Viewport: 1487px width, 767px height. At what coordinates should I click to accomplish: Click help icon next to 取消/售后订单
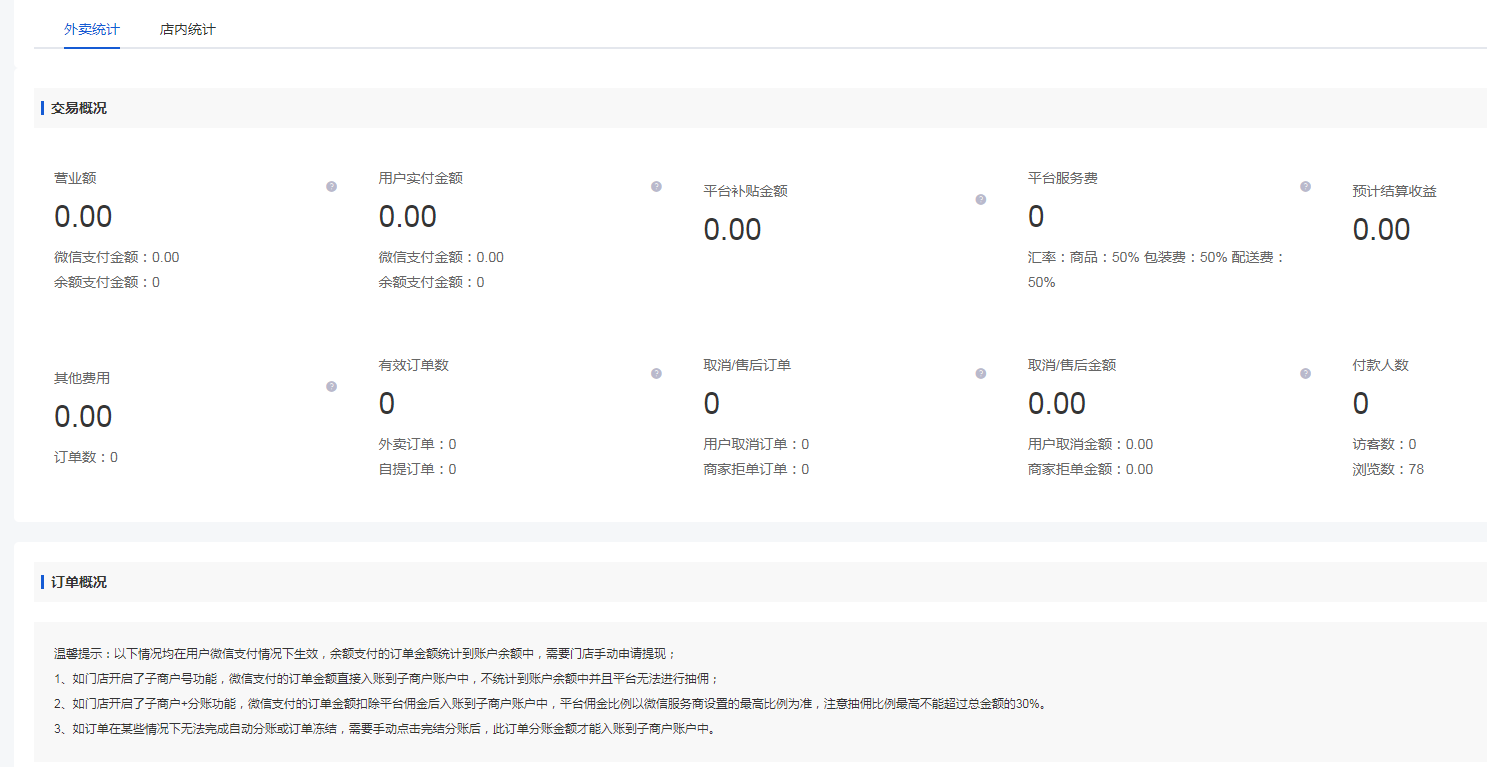tap(981, 374)
